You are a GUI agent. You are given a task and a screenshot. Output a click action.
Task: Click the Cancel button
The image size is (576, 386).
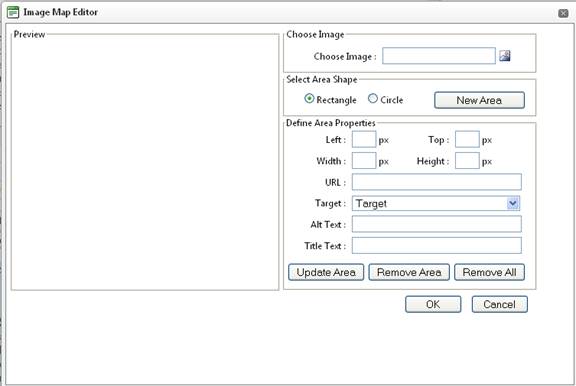[500, 304]
